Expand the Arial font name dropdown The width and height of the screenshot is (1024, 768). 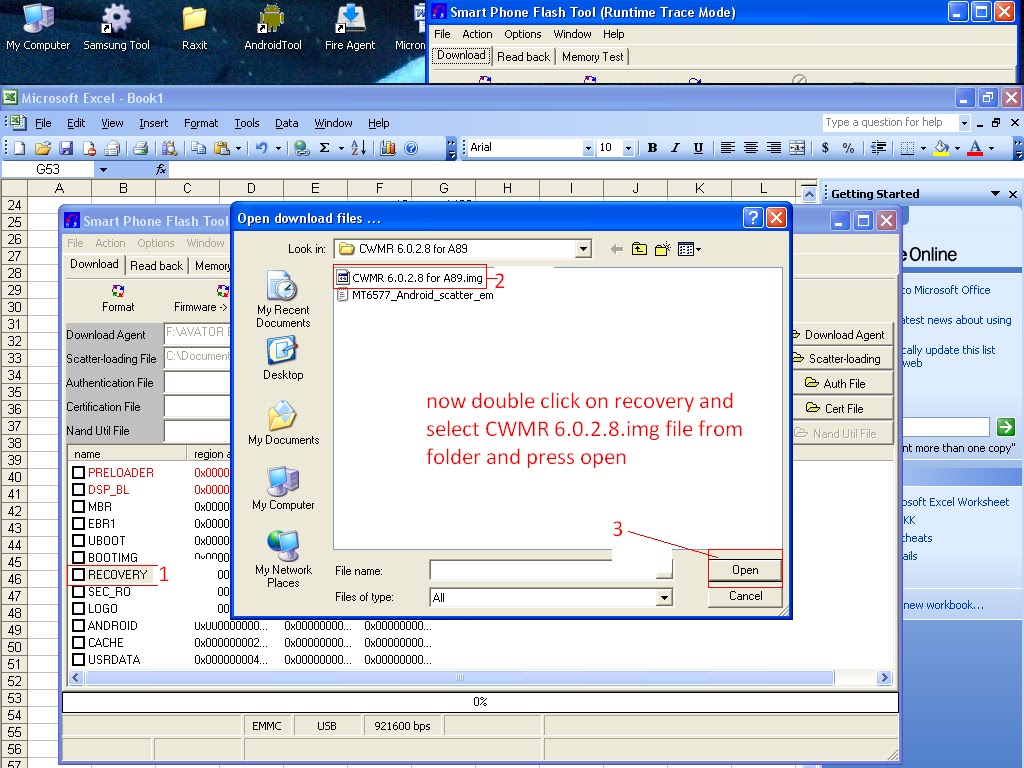point(588,148)
